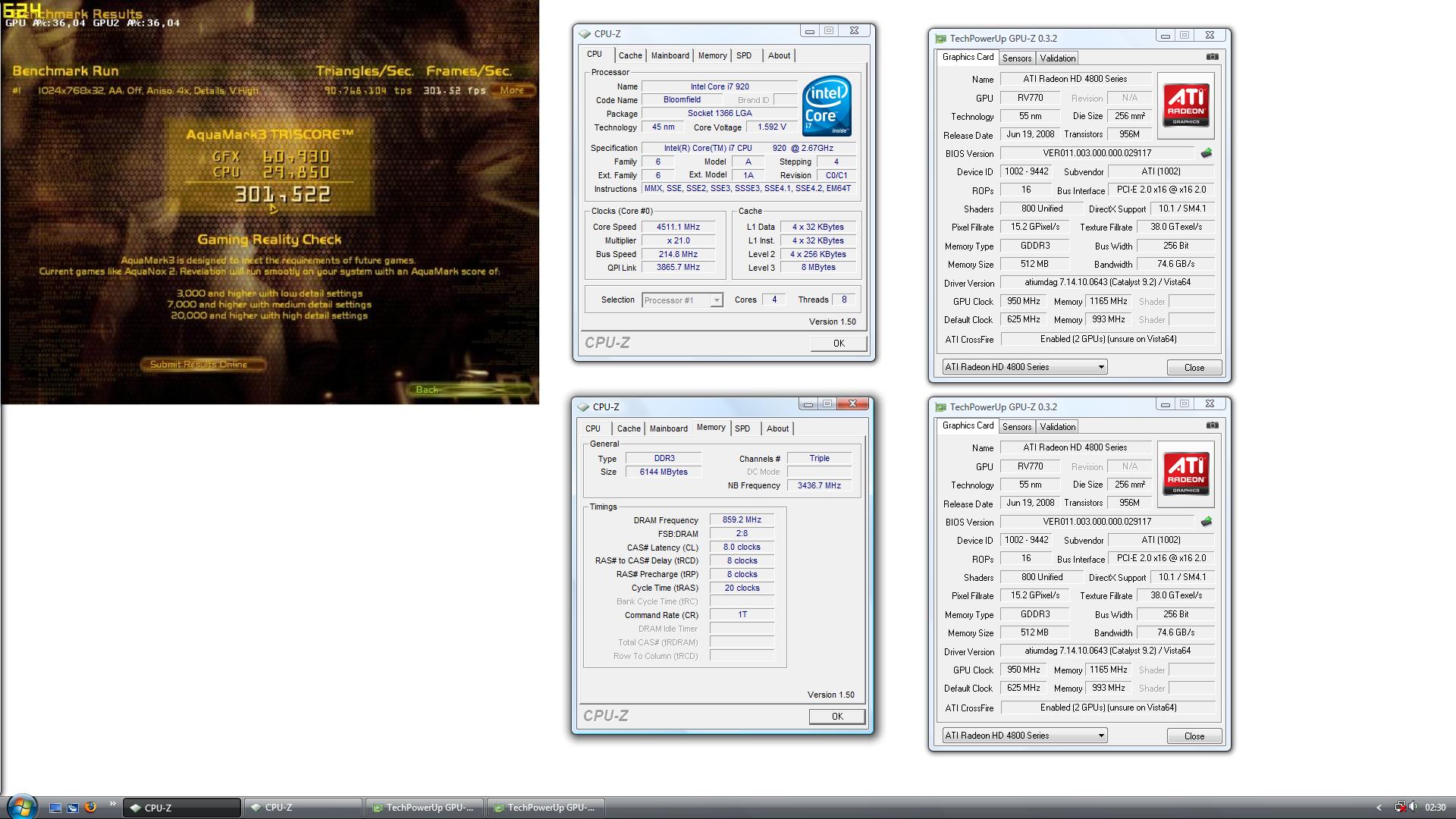The height and width of the screenshot is (819, 1456).
Task: Click the title icon of bottom CPU-Z window
Action: pyautogui.click(x=583, y=407)
